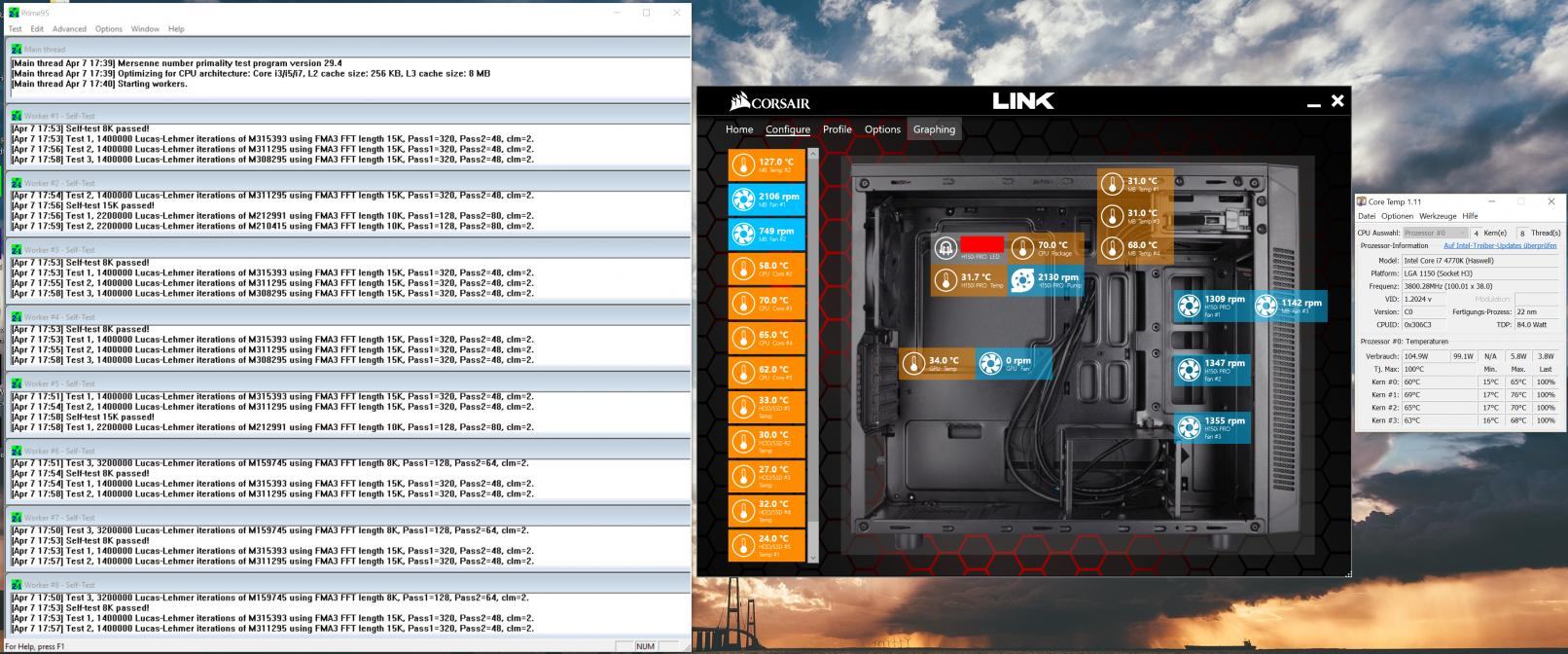Open the Profile tab
The image size is (1568, 654).
[x=837, y=129]
